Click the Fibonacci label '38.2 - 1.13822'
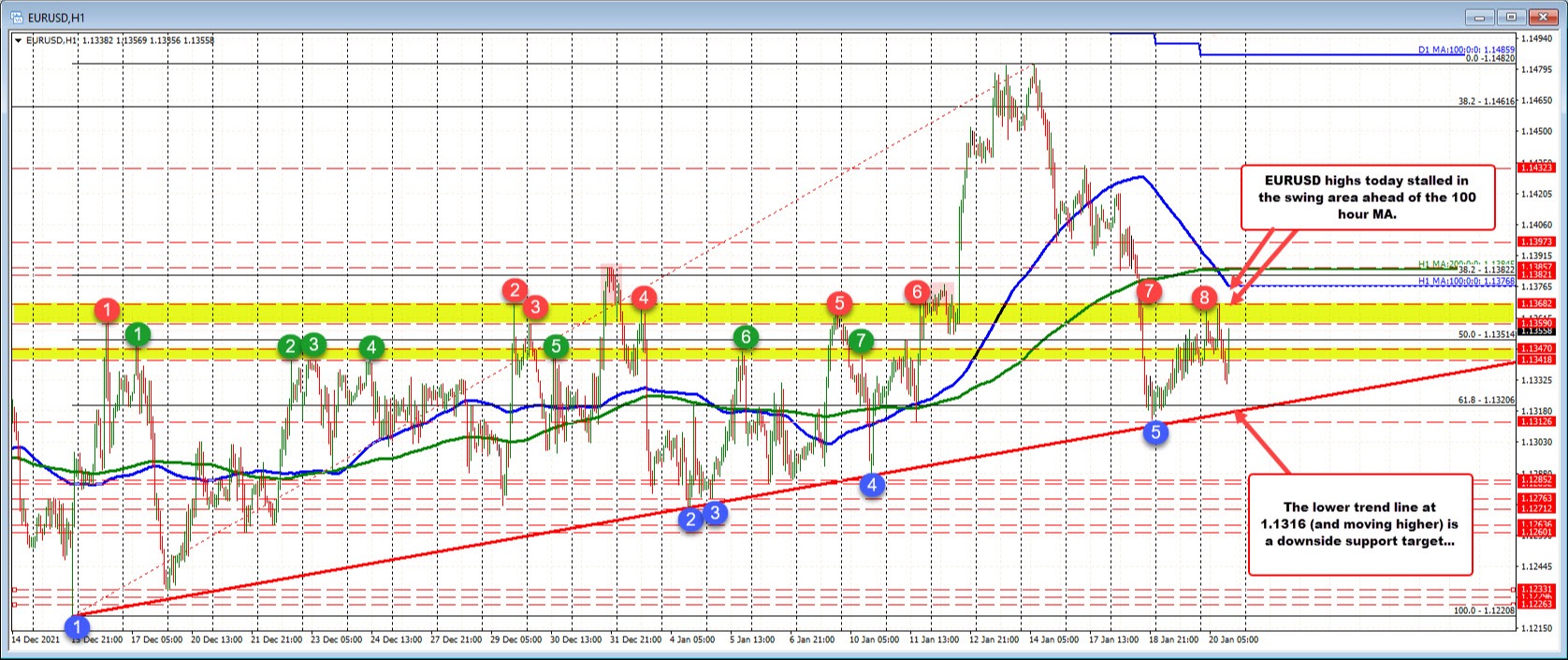 1487,269
